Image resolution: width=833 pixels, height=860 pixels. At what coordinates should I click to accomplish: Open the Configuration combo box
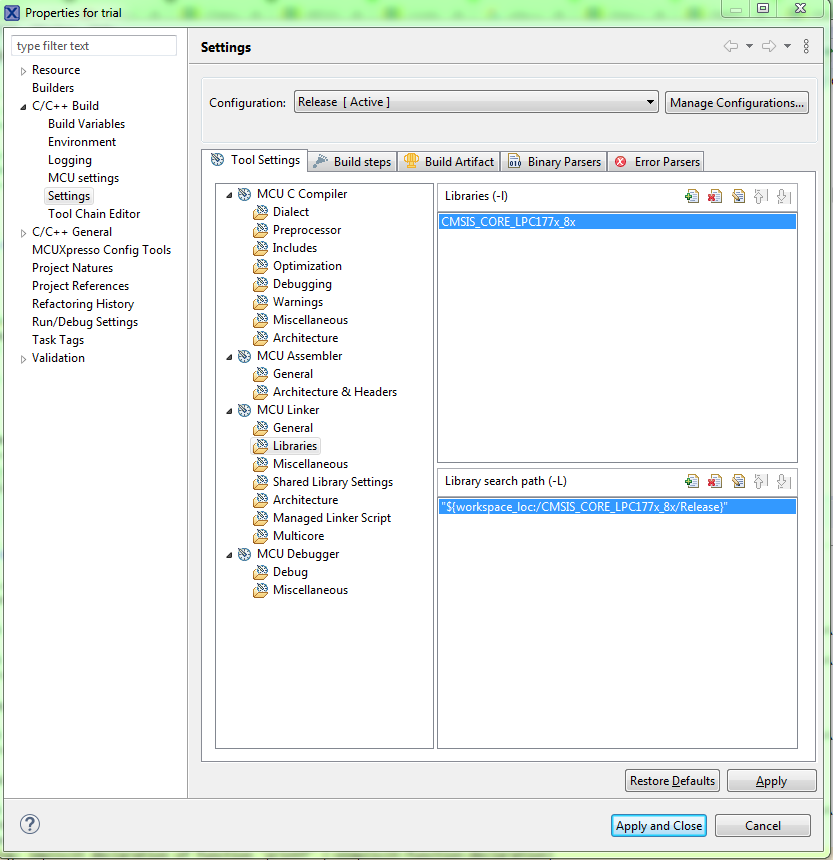coord(476,102)
